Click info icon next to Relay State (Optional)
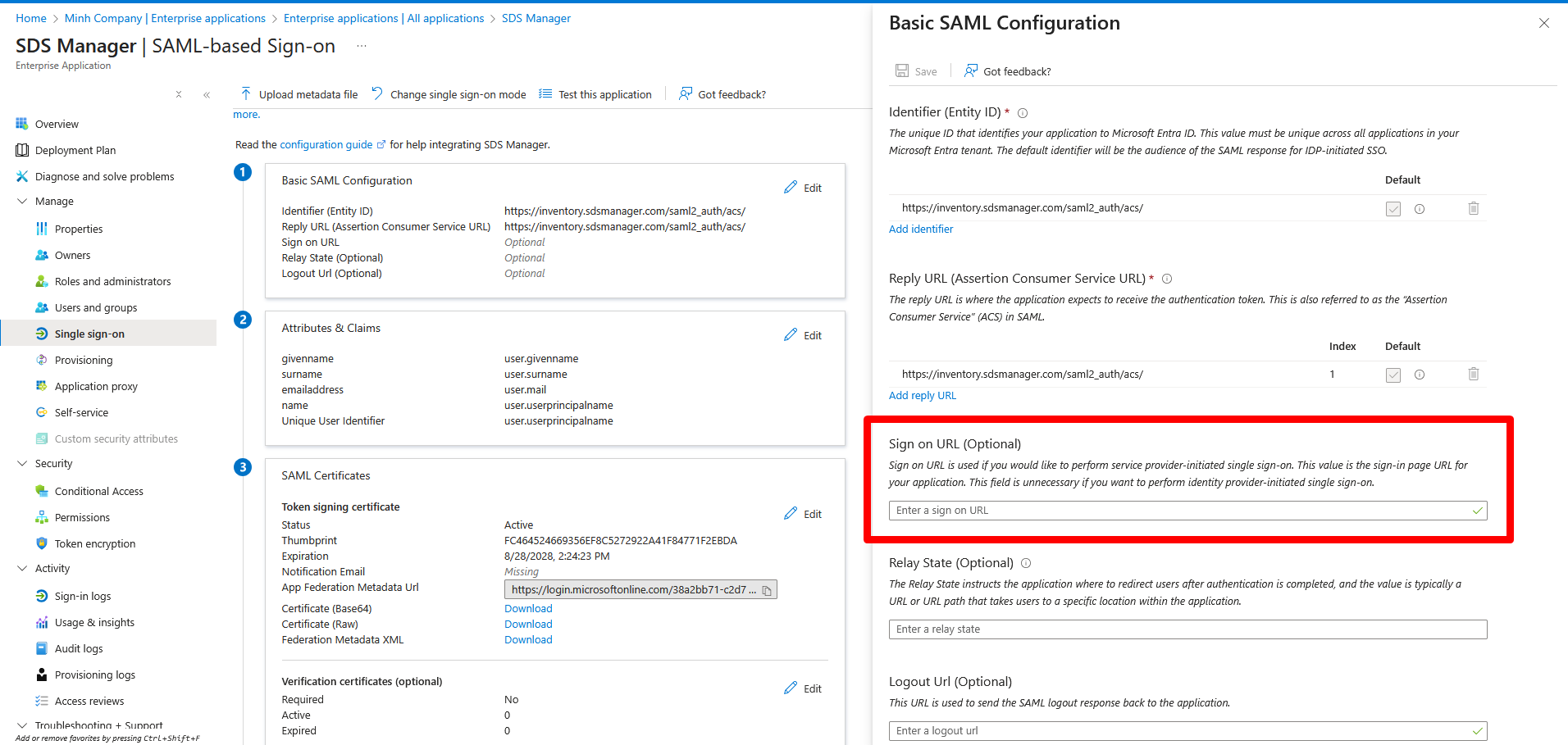This screenshot has height=745, width=1568. [x=1026, y=563]
